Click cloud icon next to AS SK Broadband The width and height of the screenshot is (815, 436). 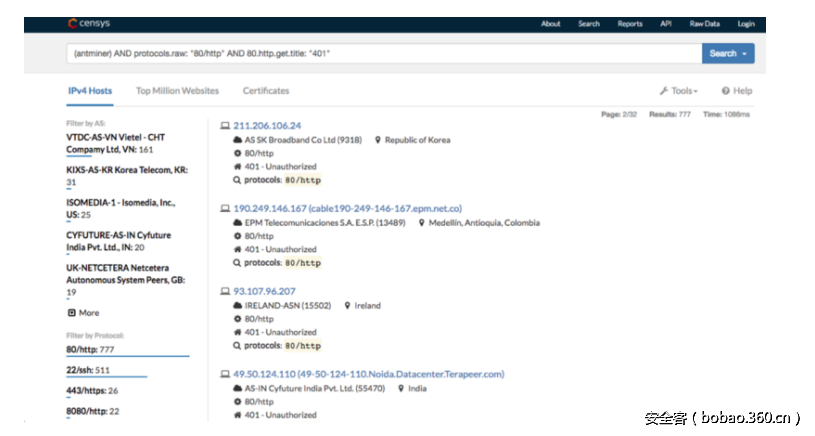tap(237, 140)
